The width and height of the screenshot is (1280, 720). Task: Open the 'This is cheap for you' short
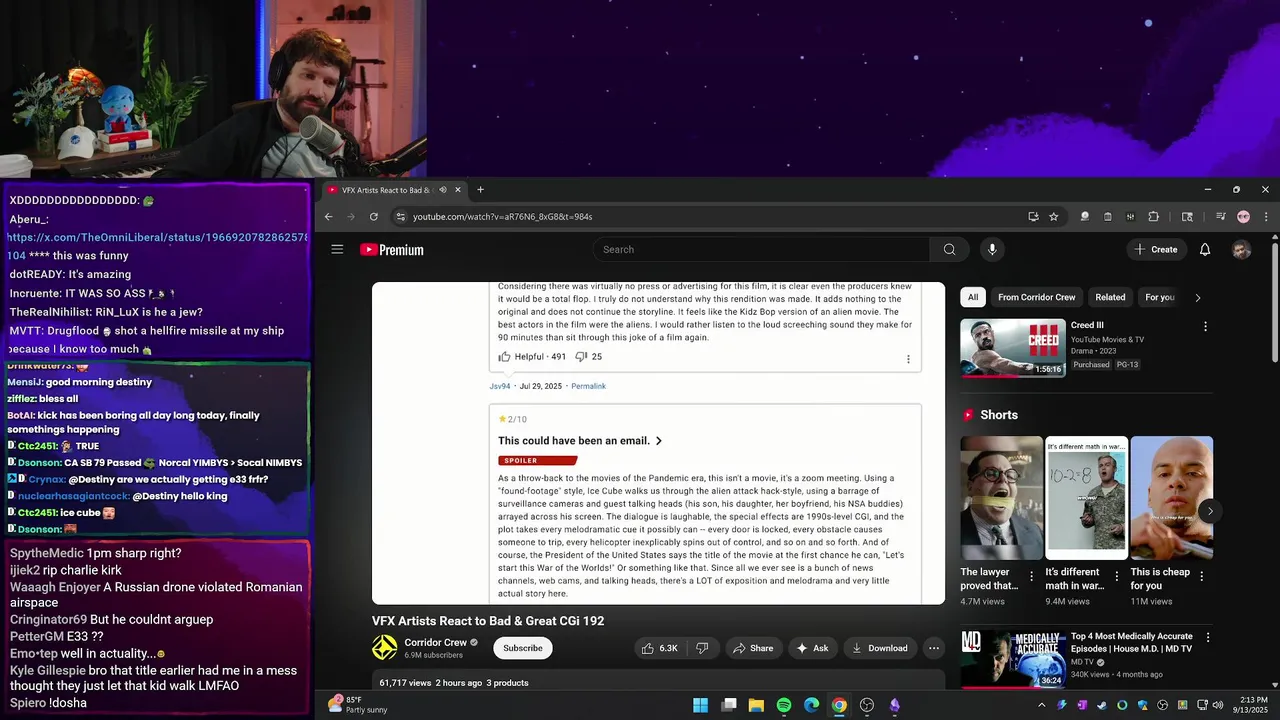coord(1171,498)
